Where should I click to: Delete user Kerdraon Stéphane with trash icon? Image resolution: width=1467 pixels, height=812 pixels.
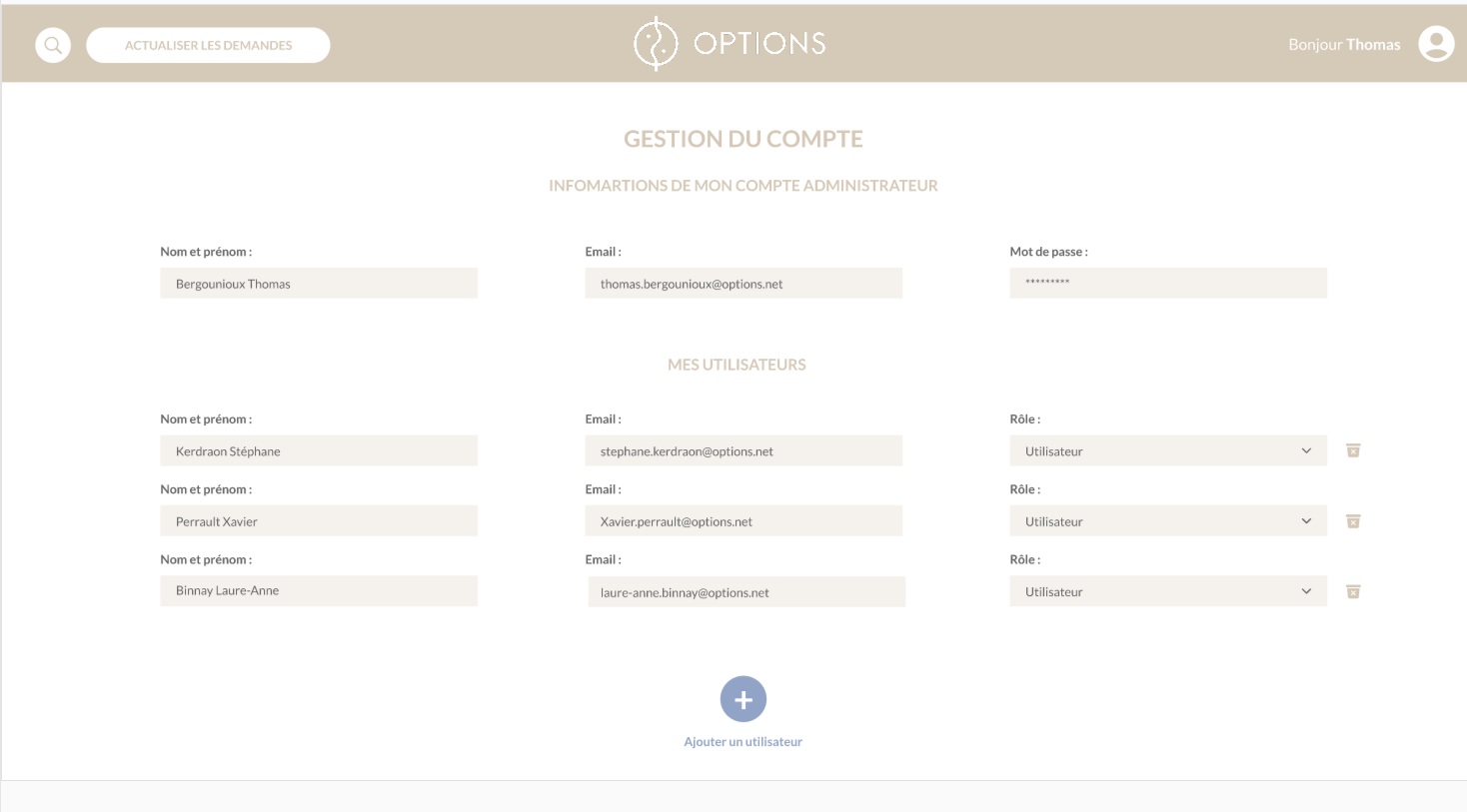tap(1353, 450)
